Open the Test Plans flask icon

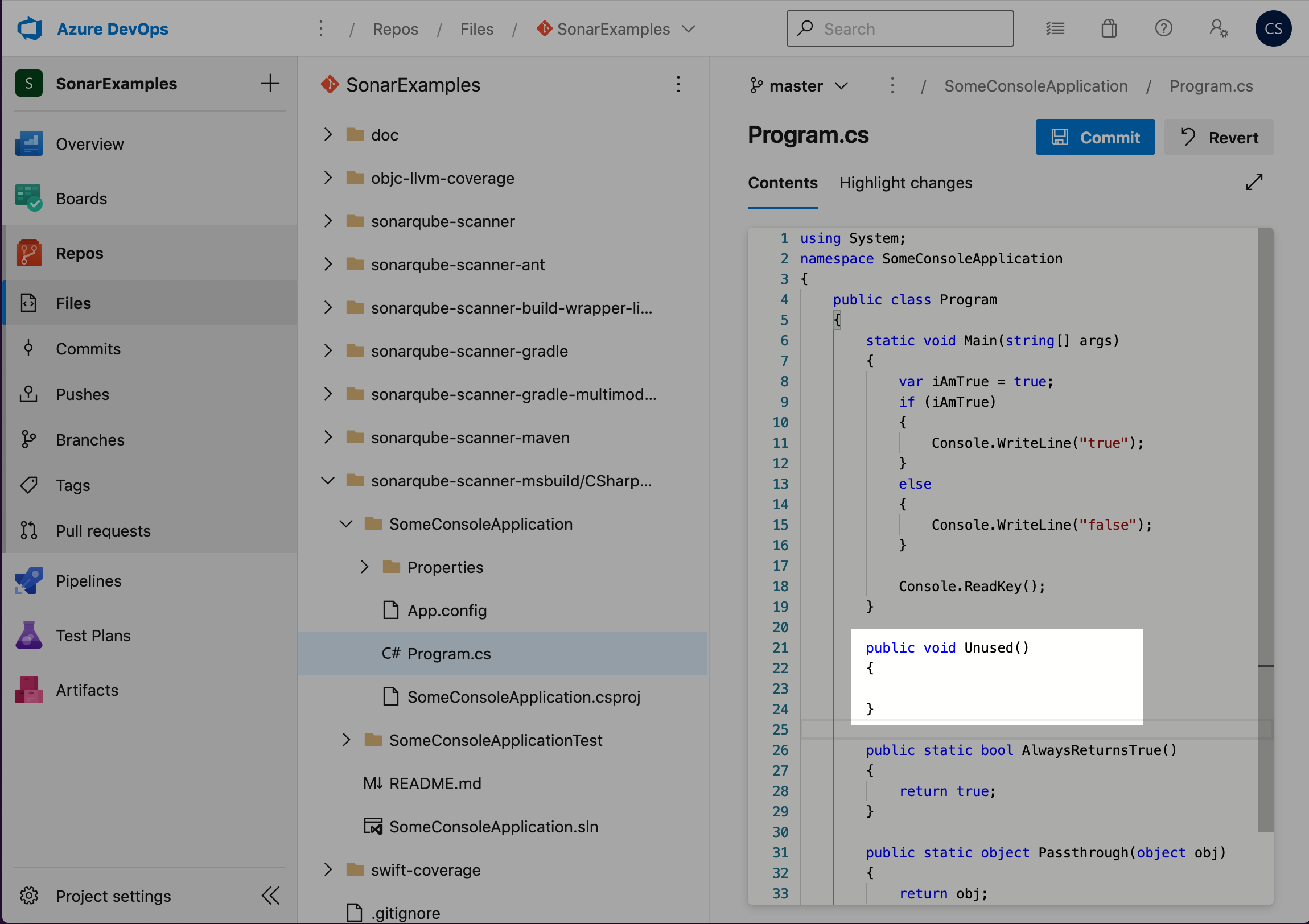pyautogui.click(x=29, y=635)
